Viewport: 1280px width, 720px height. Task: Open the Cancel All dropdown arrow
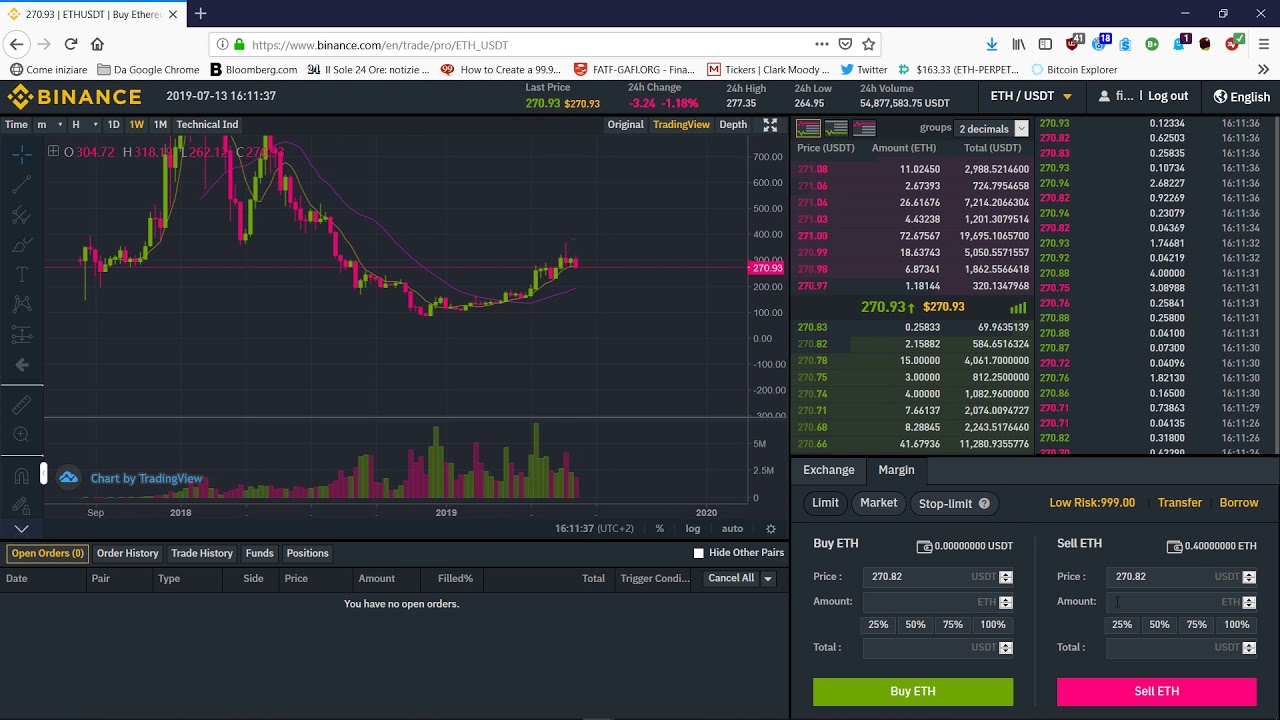click(768, 579)
